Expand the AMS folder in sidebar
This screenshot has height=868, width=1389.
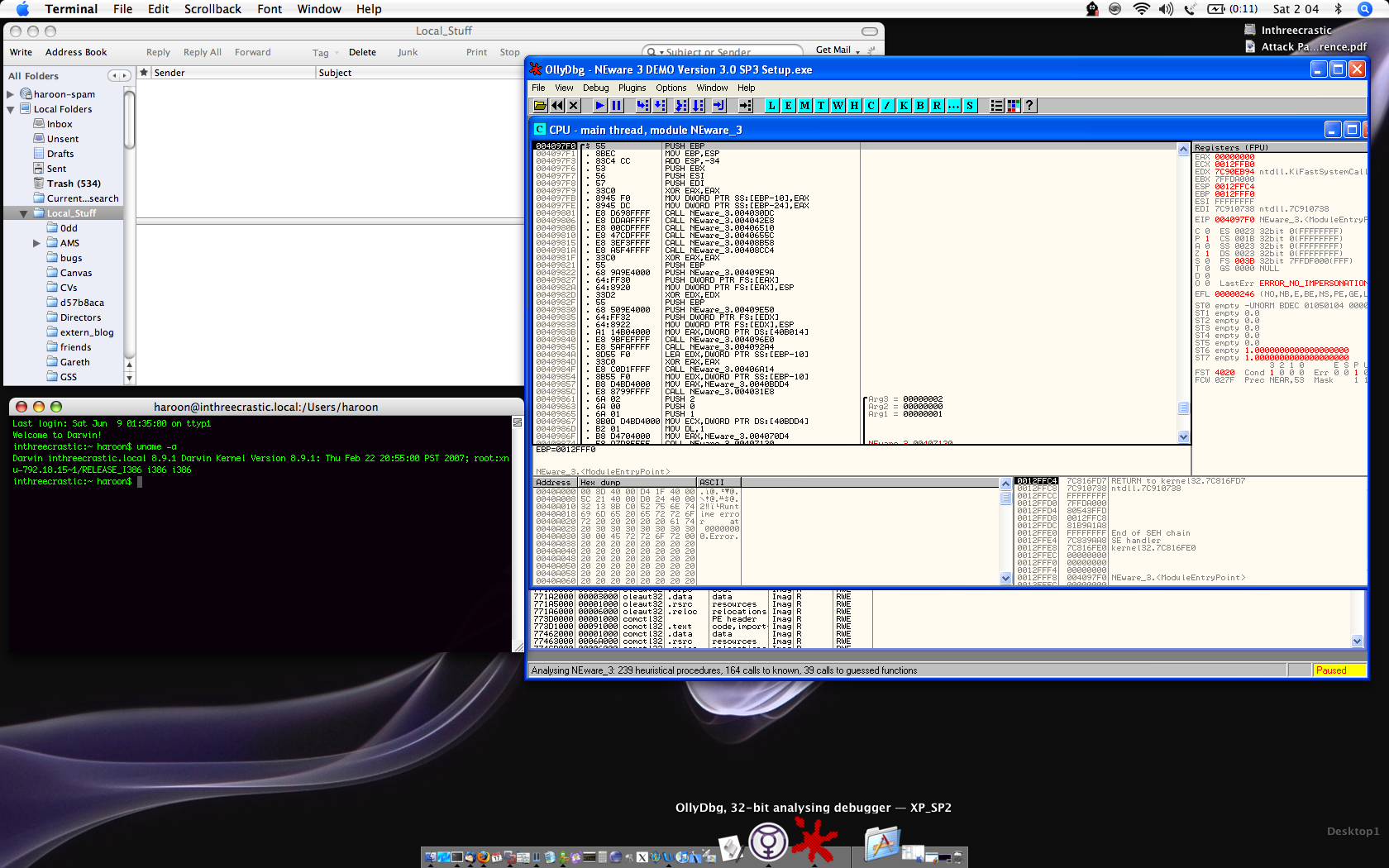(36, 242)
